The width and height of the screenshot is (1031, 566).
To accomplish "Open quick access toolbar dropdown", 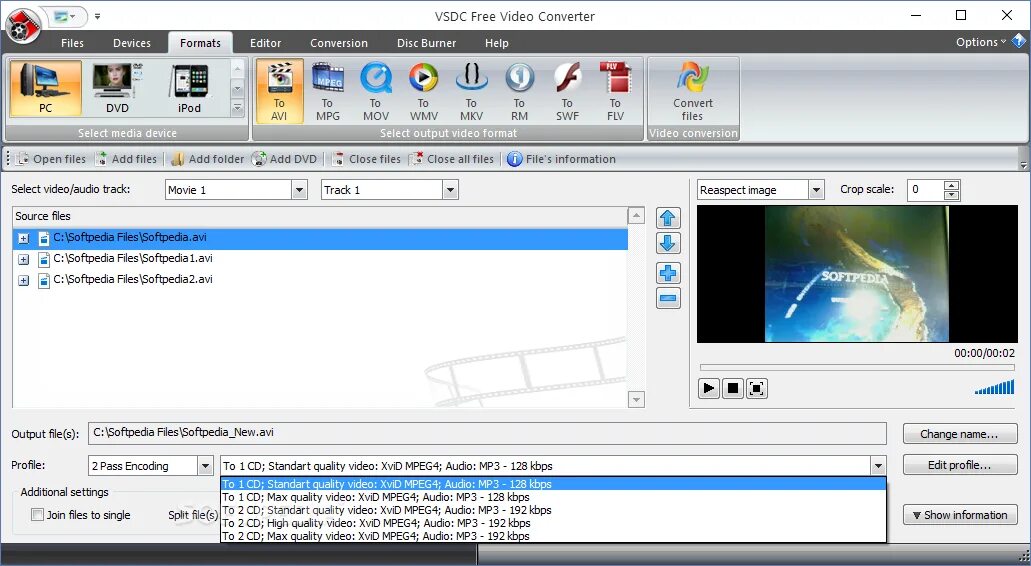I will point(97,16).
